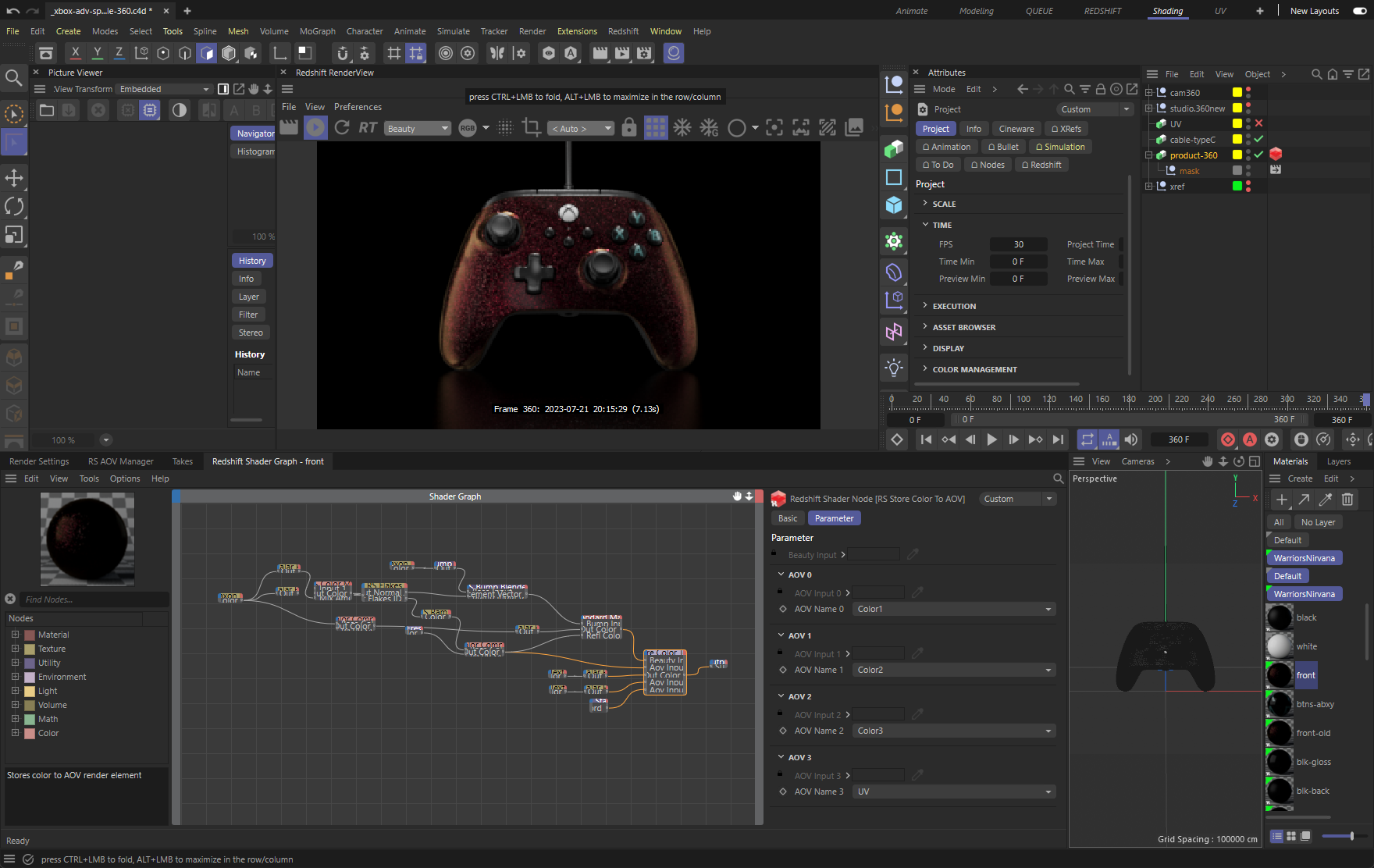The image size is (1374, 868).
Task: Click the Navigator button in Picture Viewer
Action: (254, 133)
